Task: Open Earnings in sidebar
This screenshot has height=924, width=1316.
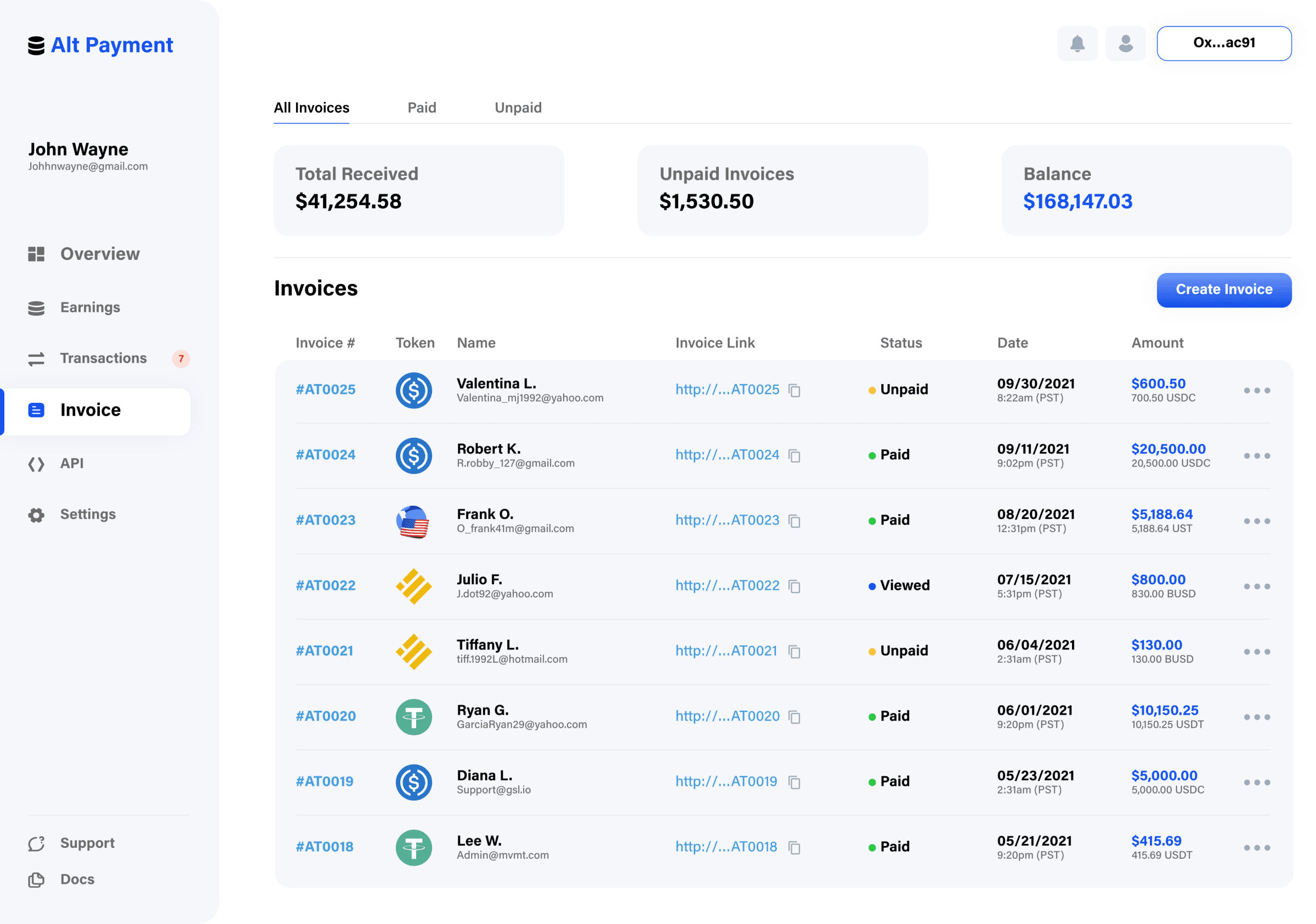Action: click(x=74, y=307)
